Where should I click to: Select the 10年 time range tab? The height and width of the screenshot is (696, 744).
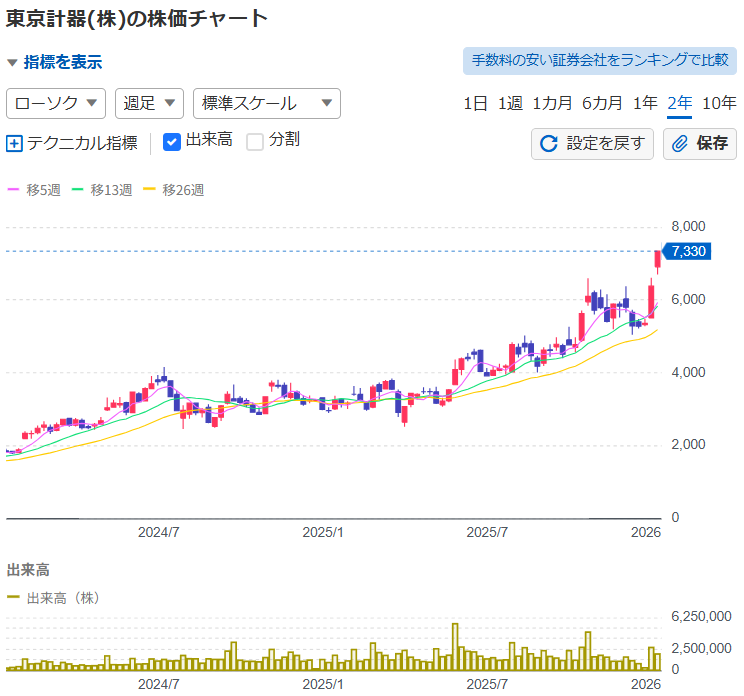(719, 103)
